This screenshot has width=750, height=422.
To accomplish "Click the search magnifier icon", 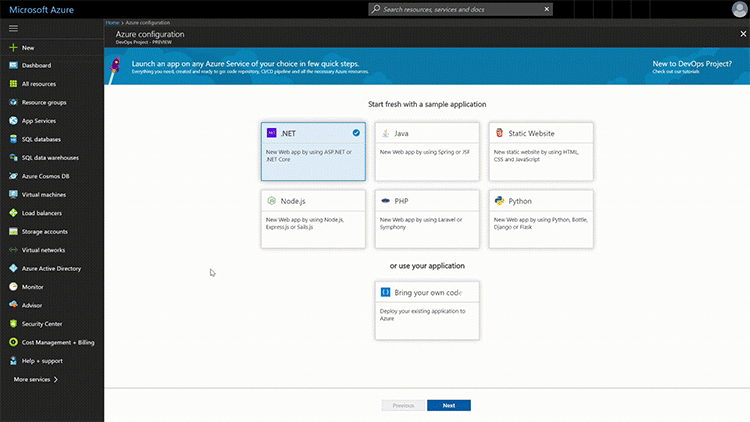I will click(376, 9).
